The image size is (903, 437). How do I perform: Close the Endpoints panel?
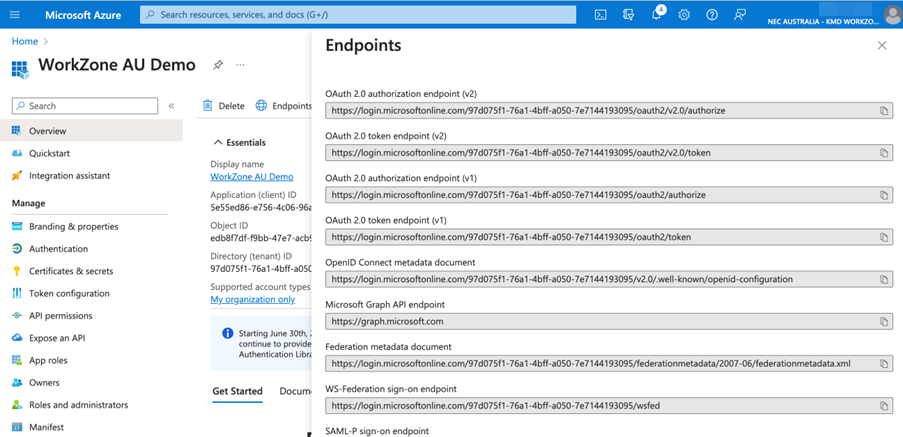(x=881, y=45)
